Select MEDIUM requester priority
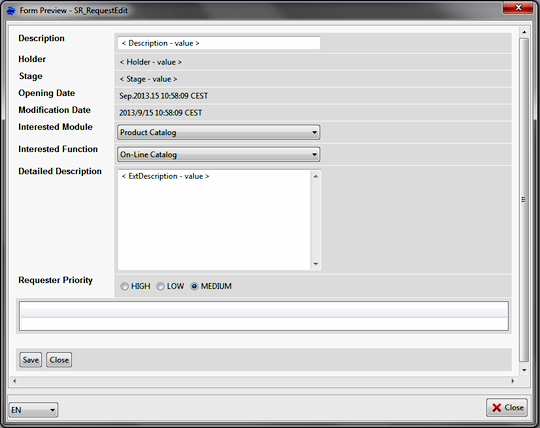This screenshot has height=428, width=540. click(x=194, y=286)
